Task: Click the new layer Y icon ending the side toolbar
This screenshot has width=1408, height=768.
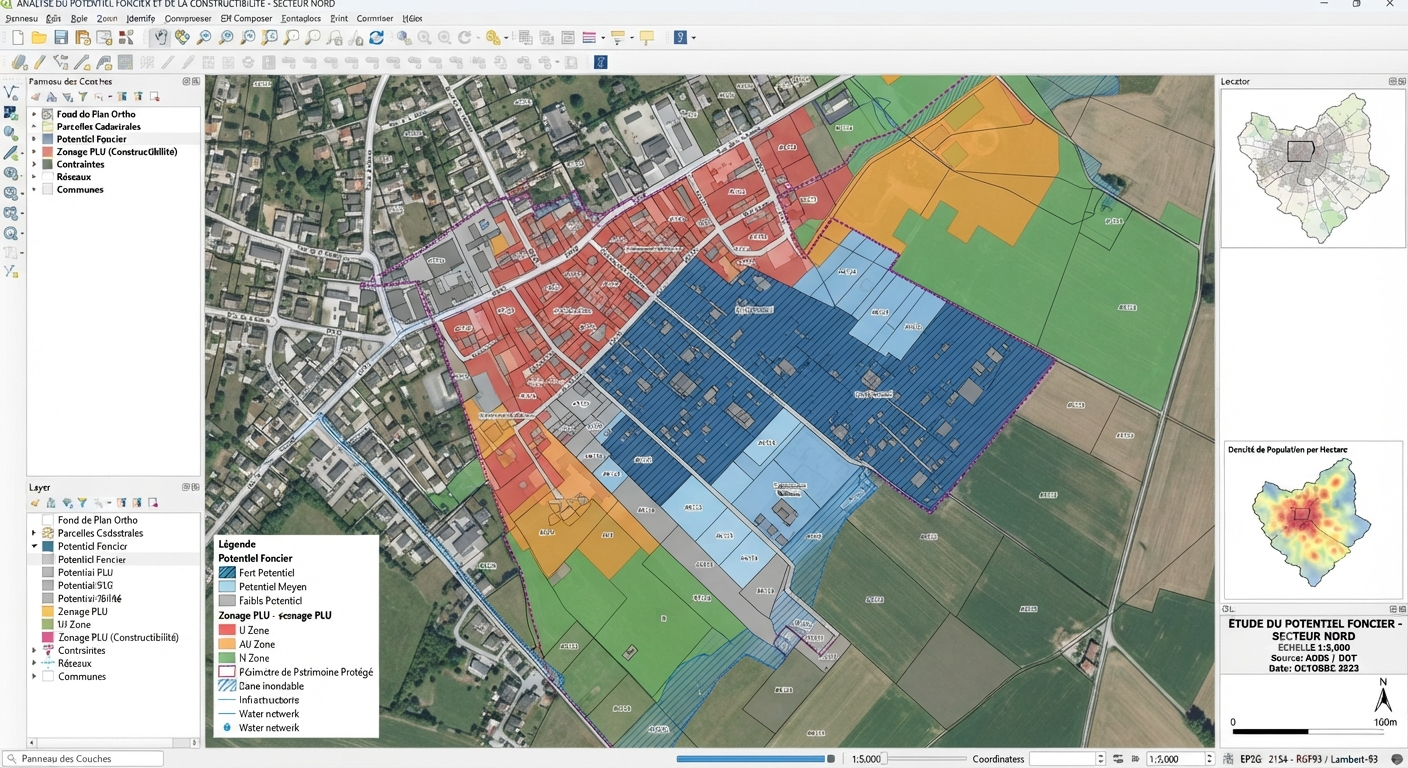Action: 11,271
